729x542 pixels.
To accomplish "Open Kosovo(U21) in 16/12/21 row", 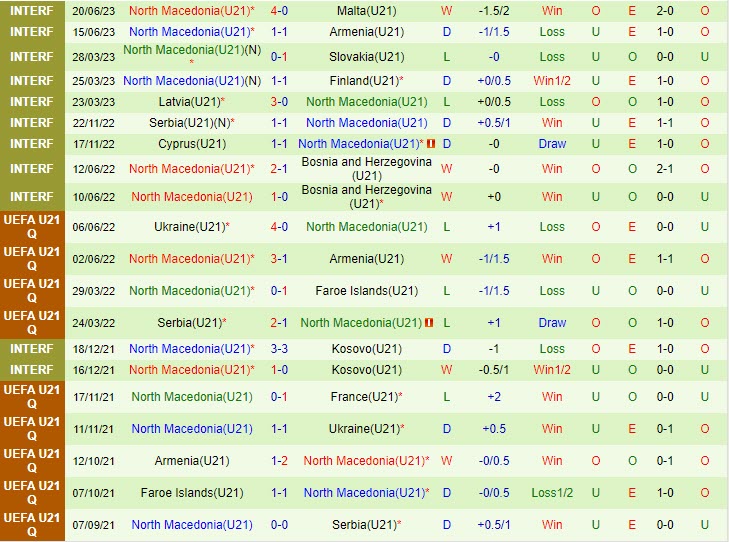I will click(x=366, y=370).
